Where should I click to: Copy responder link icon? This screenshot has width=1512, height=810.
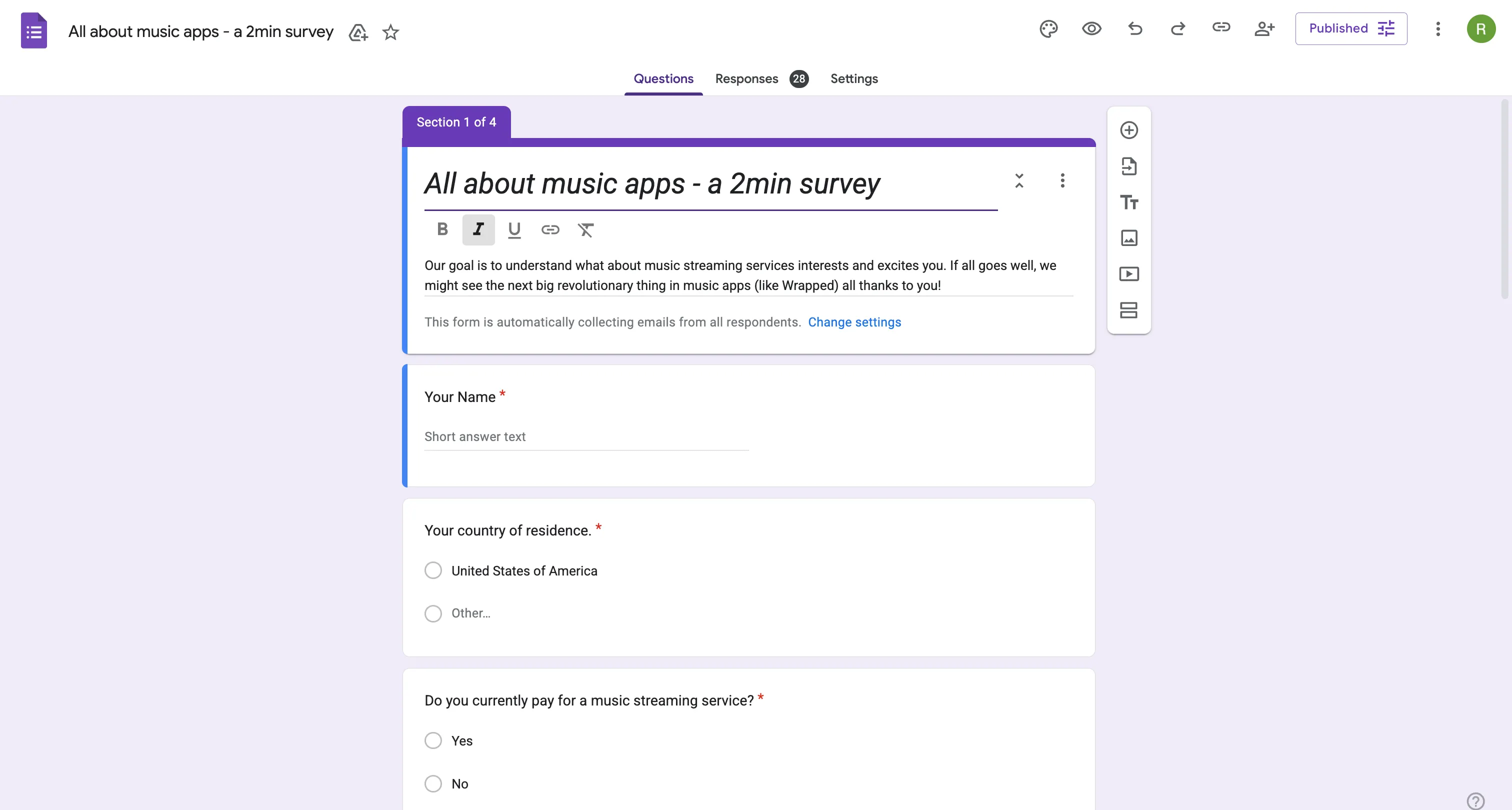pos(1221,27)
